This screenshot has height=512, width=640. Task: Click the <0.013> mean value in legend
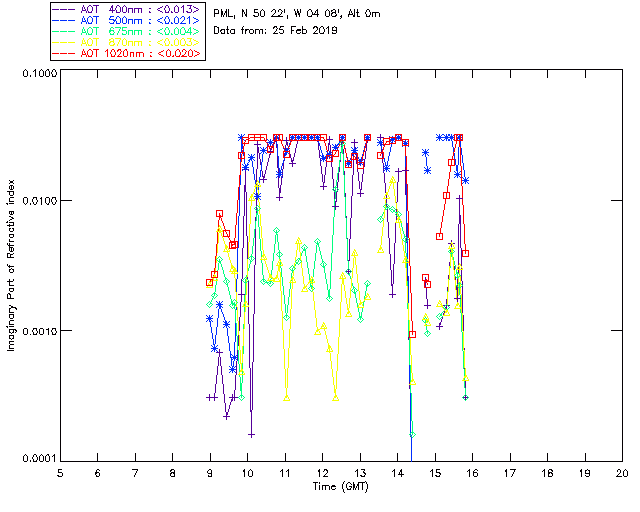point(178,9)
